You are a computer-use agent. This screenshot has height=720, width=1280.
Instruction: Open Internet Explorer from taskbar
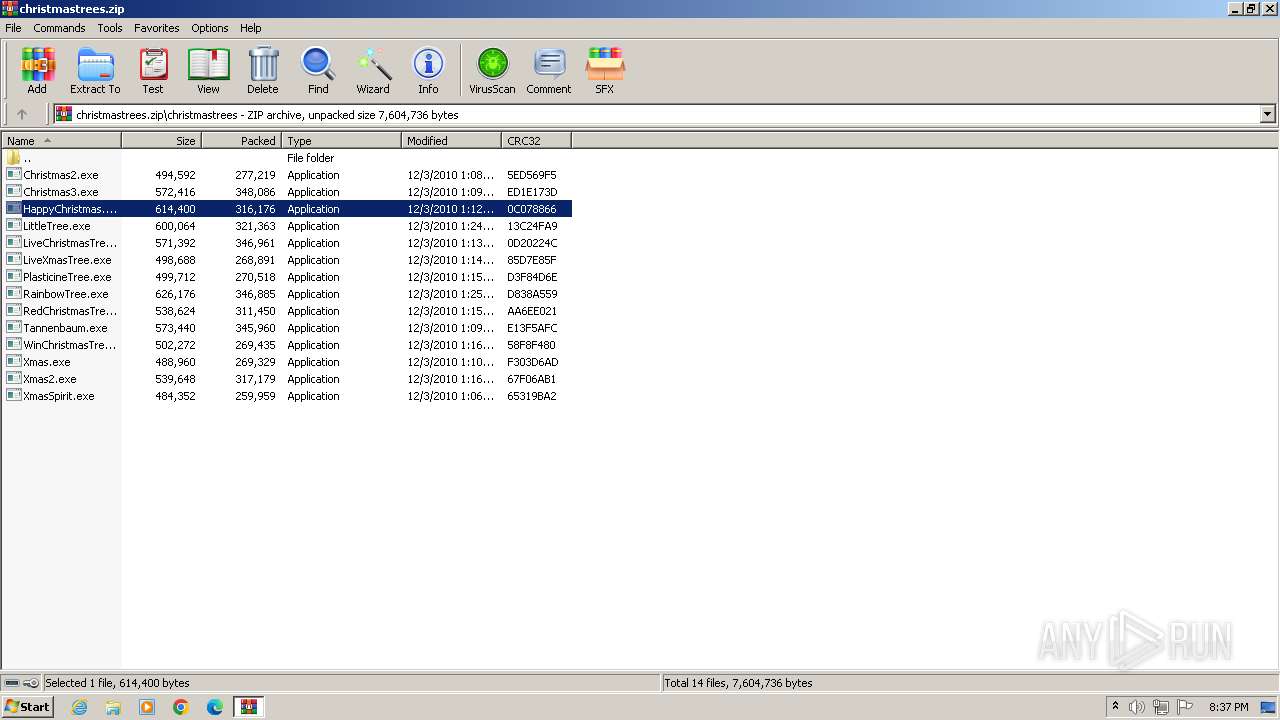(x=79, y=707)
